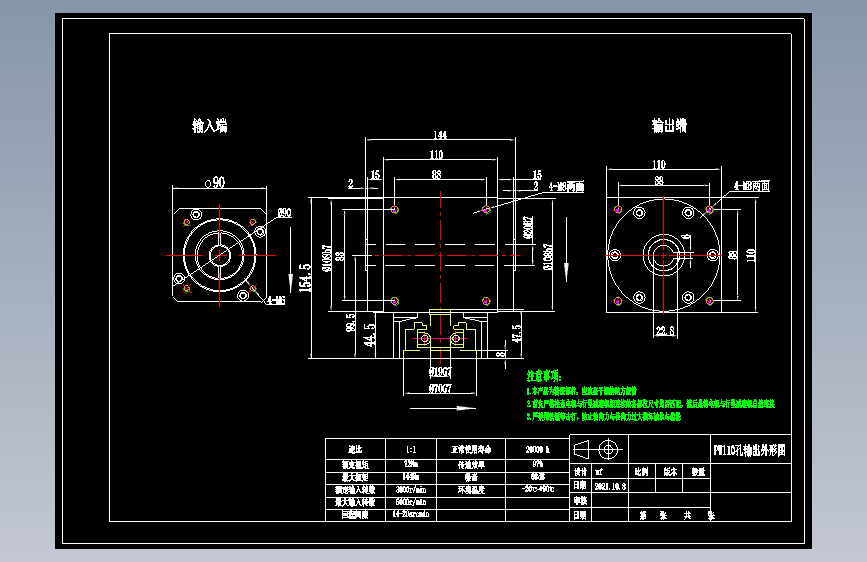Click the arcmin backlash value cell
The width and height of the screenshot is (867, 562).
coord(411,514)
